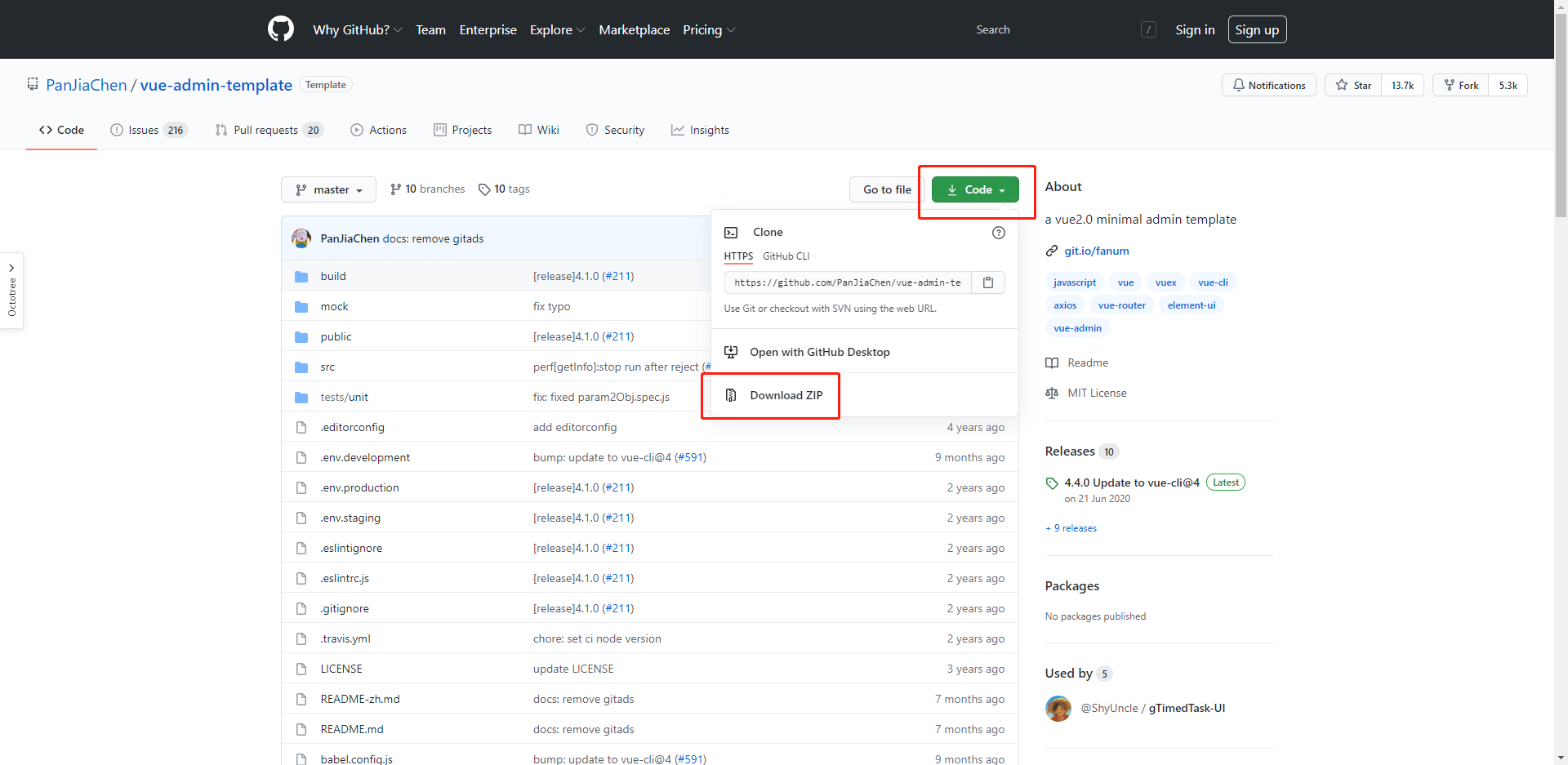Screen dimensions: 1568x765
Task: Click the Go to file button
Action: (887, 189)
